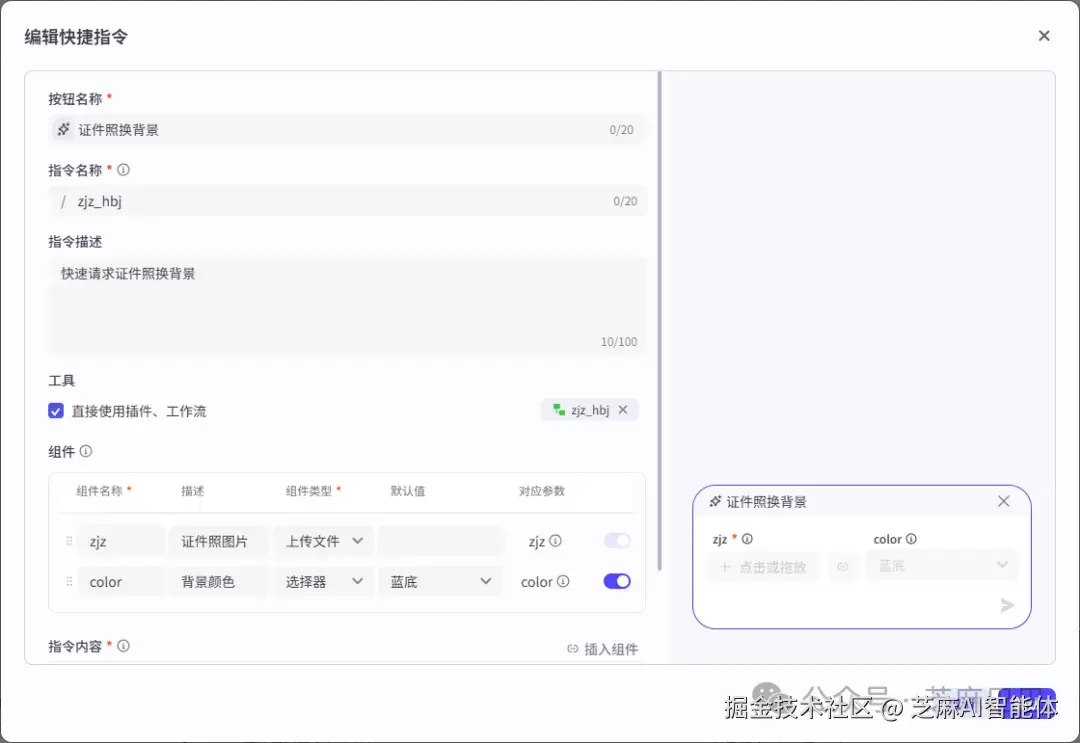The image size is (1080, 743).
Task: Open the info icon beside 指令名称
Action: pyautogui.click(x=123, y=170)
